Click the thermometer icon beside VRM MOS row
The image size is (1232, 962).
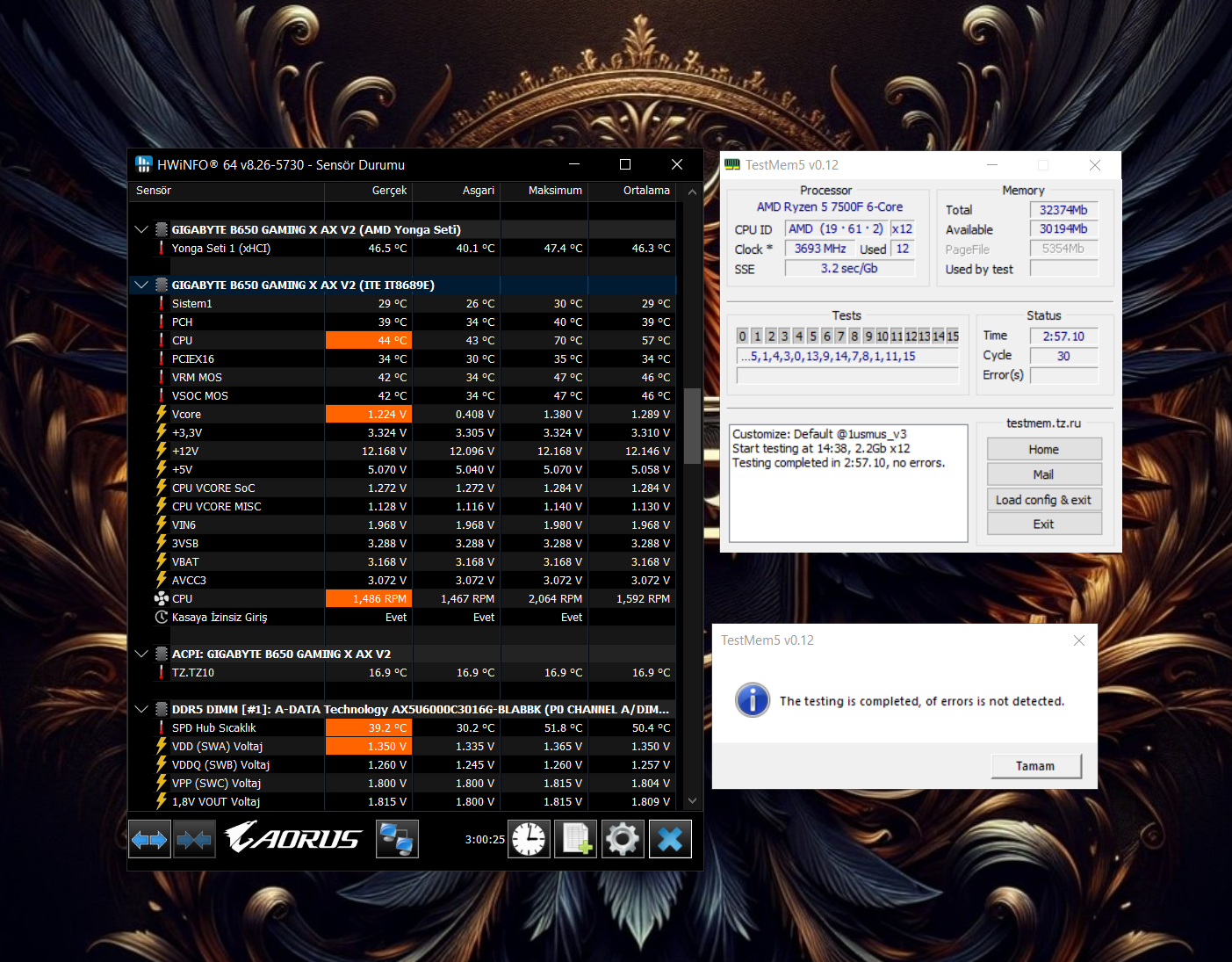click(162, 377)
